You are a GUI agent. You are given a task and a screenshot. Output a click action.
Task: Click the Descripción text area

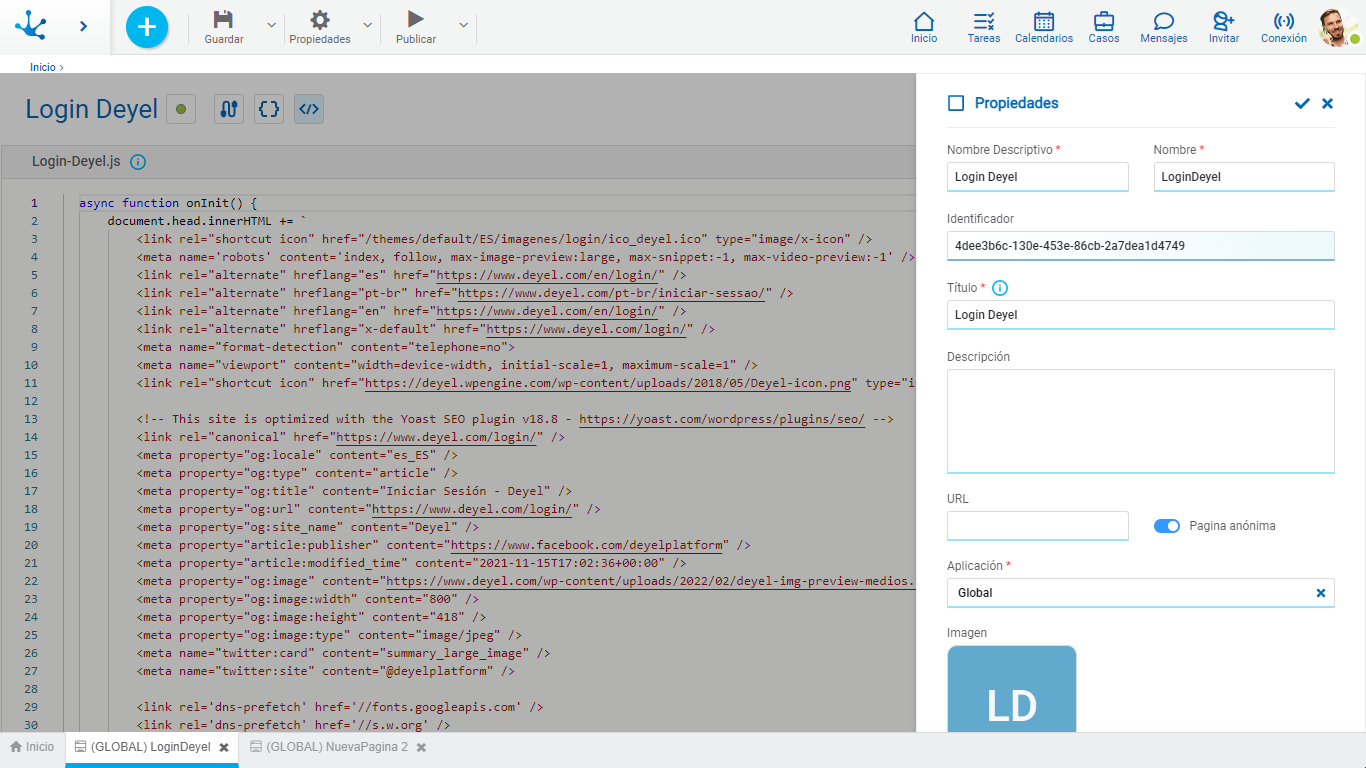point(1141,421)
